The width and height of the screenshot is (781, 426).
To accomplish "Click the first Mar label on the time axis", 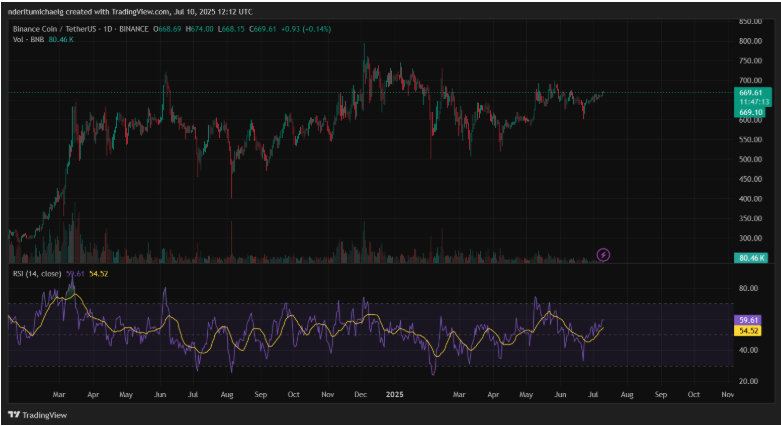I will pyautogui.click(x=59, y=395).
